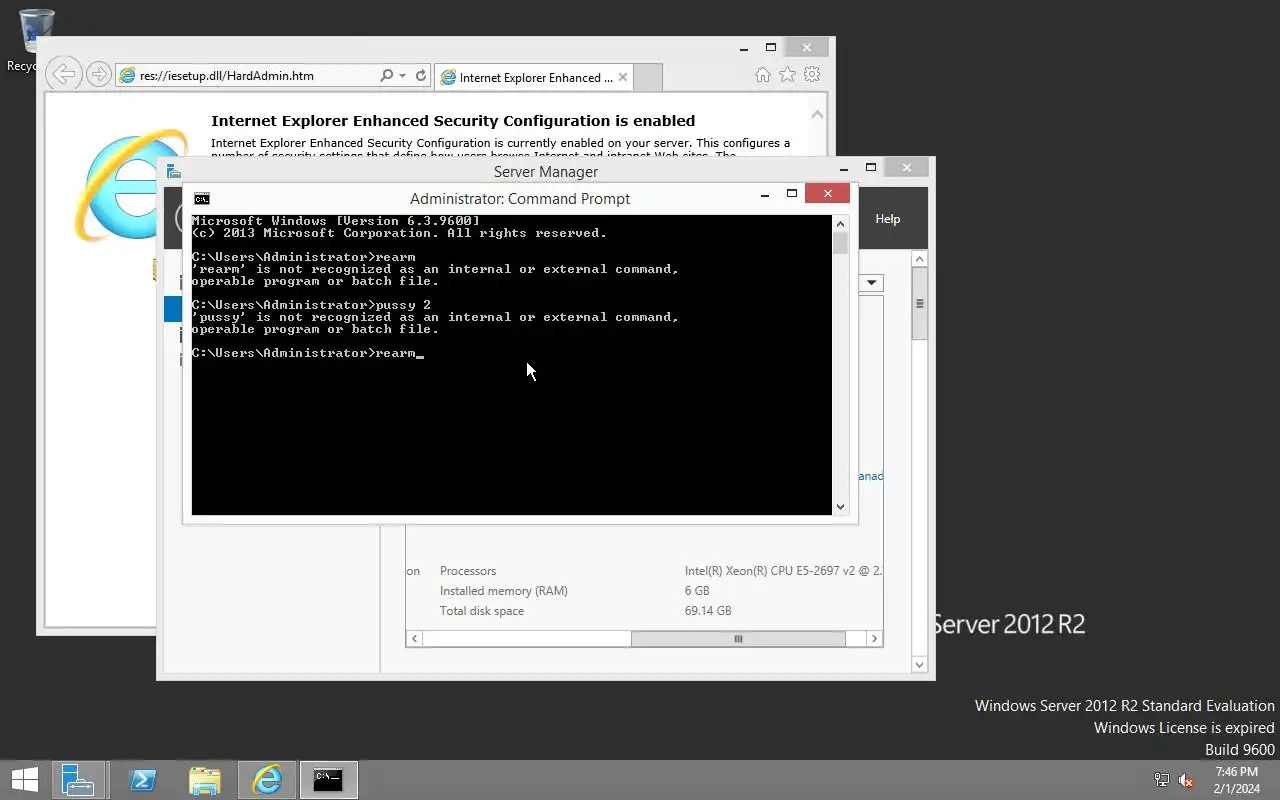Open Internet Explorer Tools gear icon
This screenshot has width=1280, height=800.
click(812, 75)
